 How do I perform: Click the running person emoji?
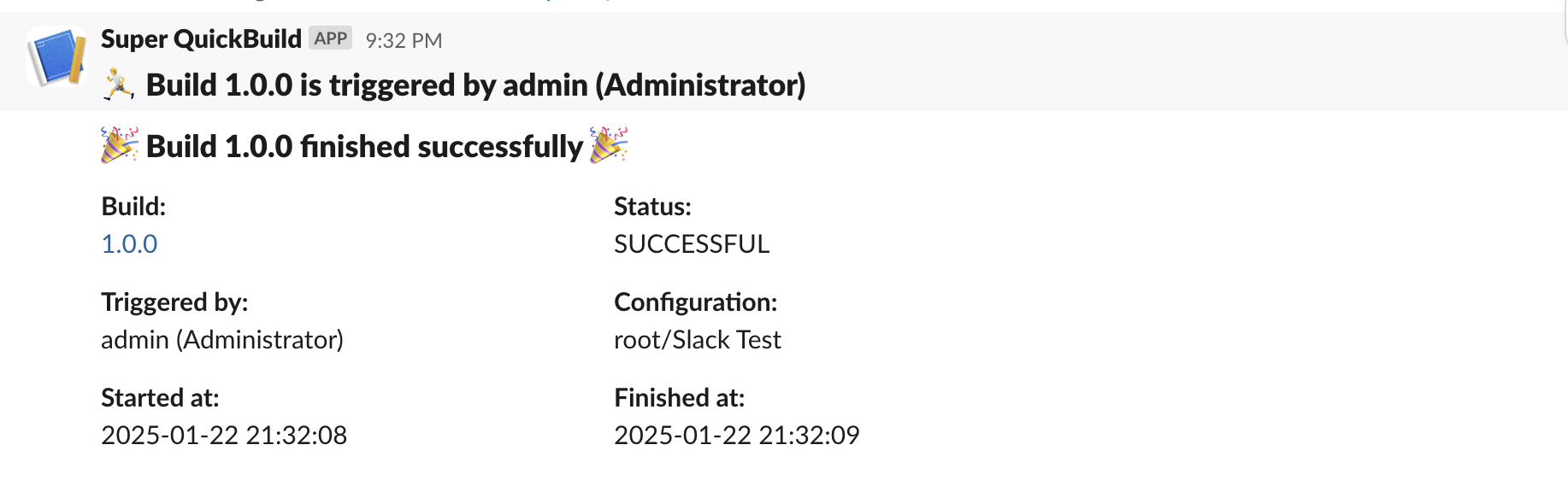[119, 85]
